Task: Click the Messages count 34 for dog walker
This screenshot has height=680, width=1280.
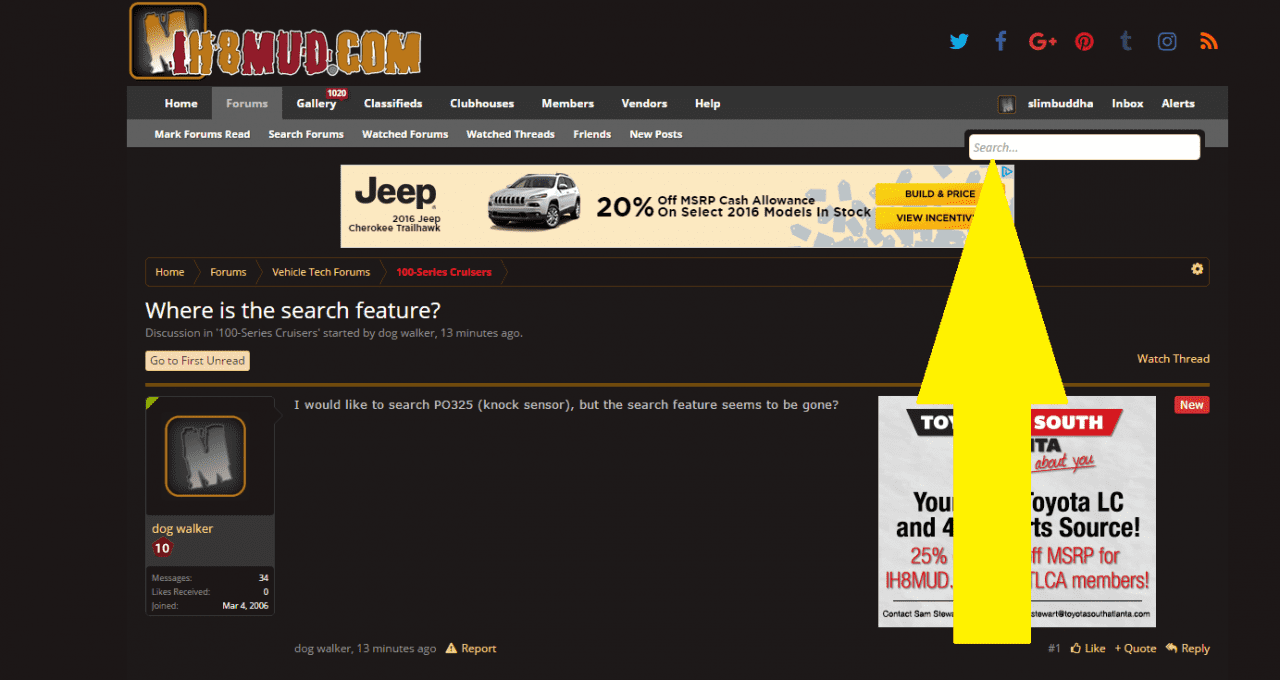Action: [x=263, y=578]
